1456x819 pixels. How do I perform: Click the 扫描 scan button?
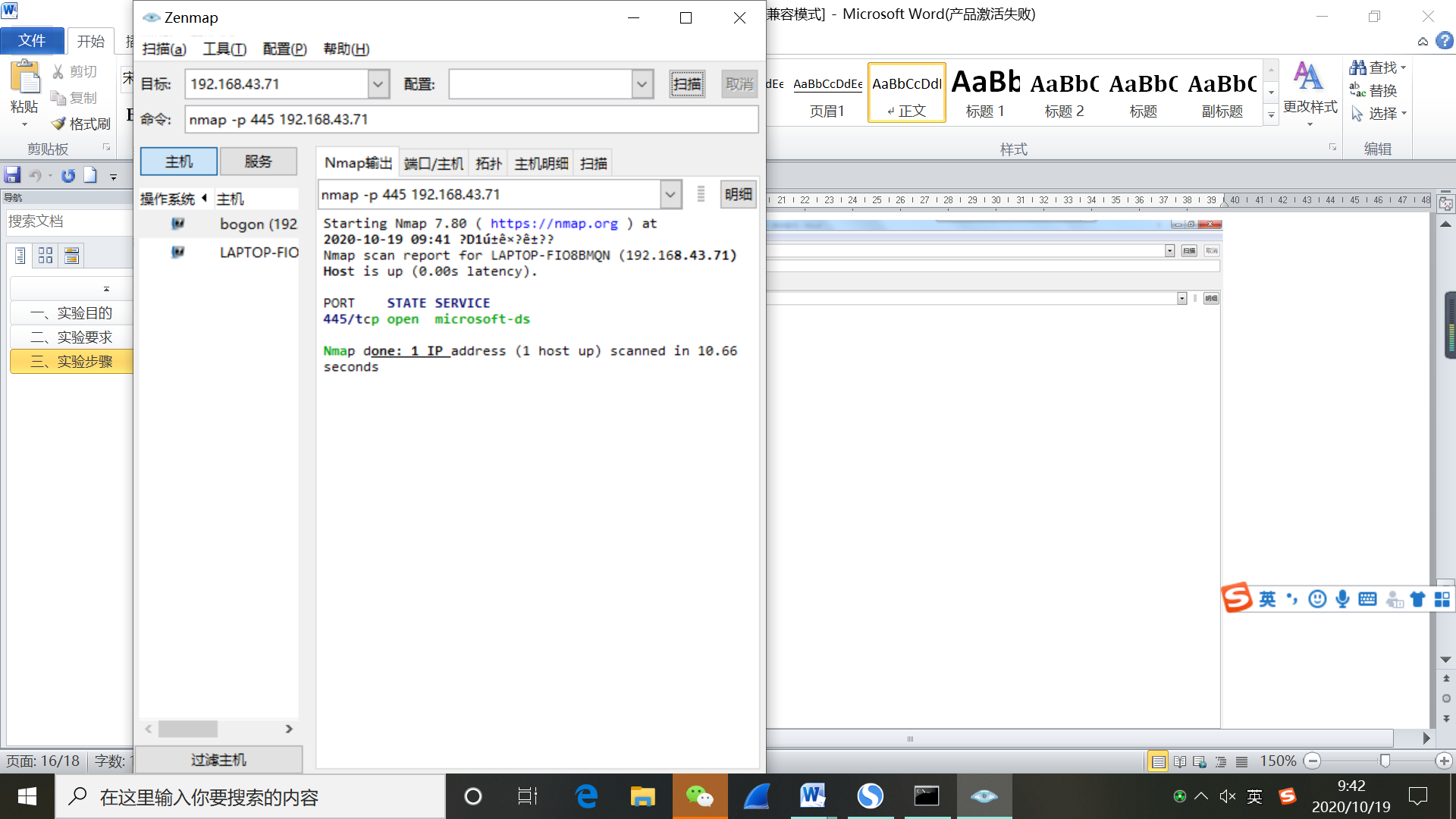(x=687, y=84)
